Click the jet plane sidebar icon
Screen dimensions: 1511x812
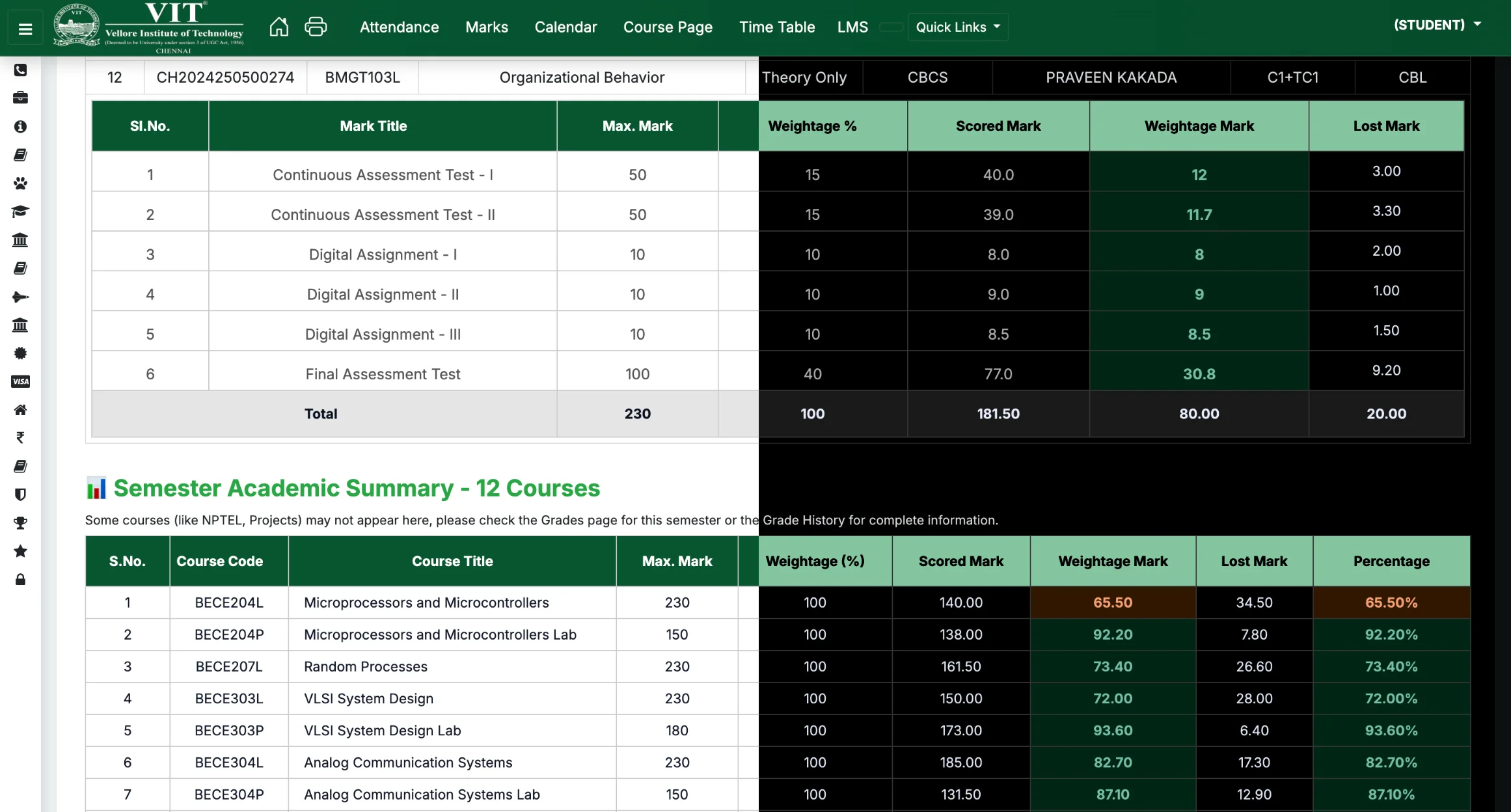tap(20, 297)
